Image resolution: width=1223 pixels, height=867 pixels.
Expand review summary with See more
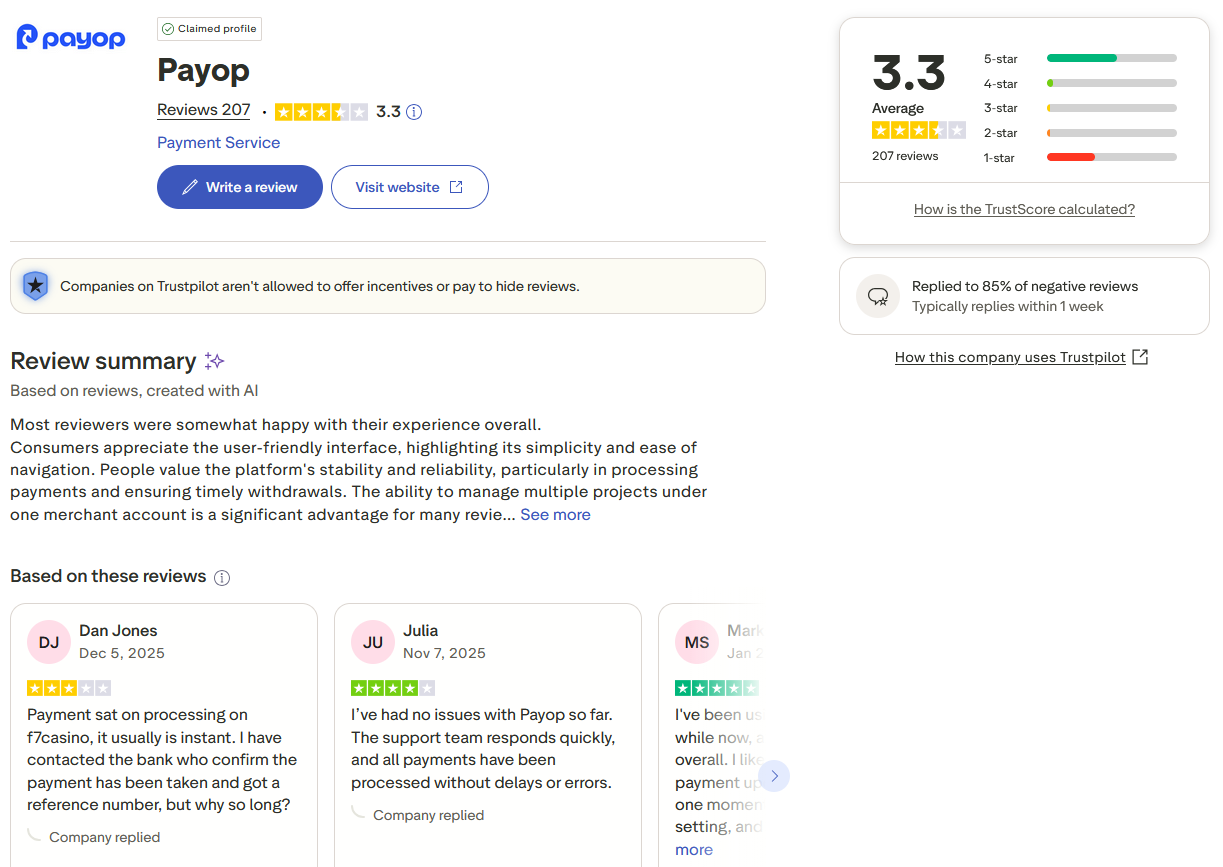pyautogui.click(x=555, y=515)
